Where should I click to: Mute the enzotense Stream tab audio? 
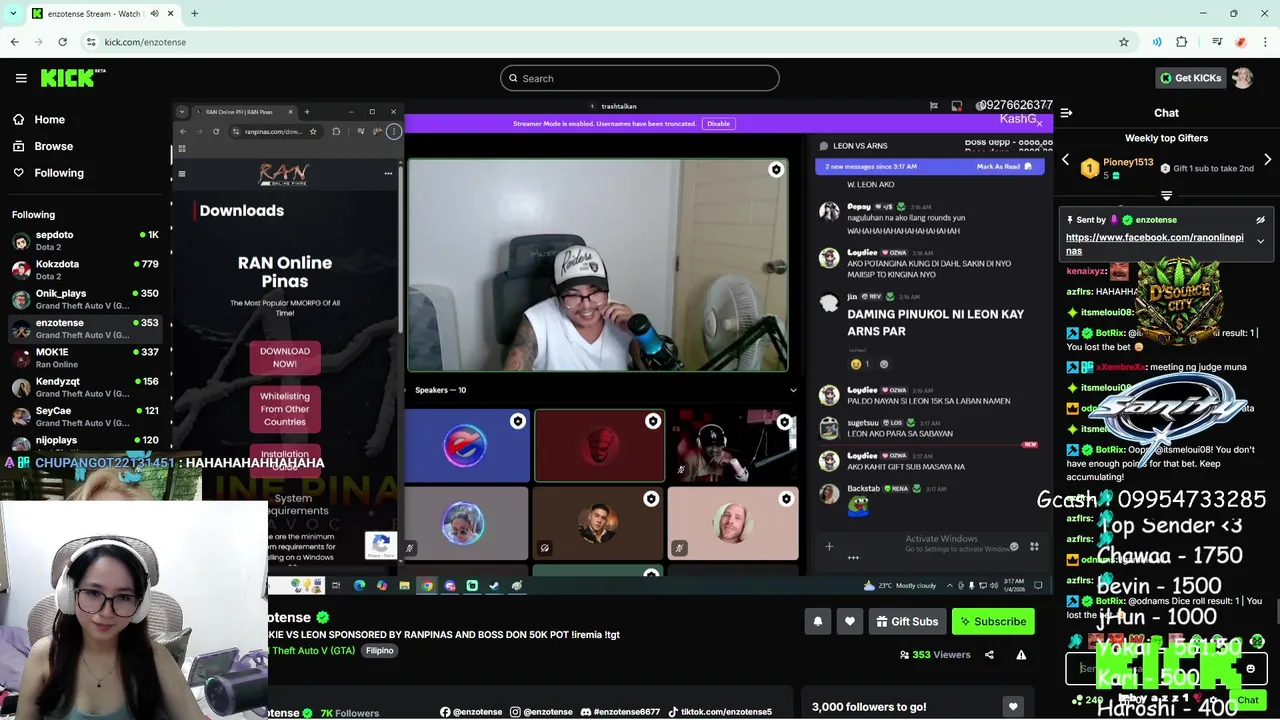tap(155, 14)
